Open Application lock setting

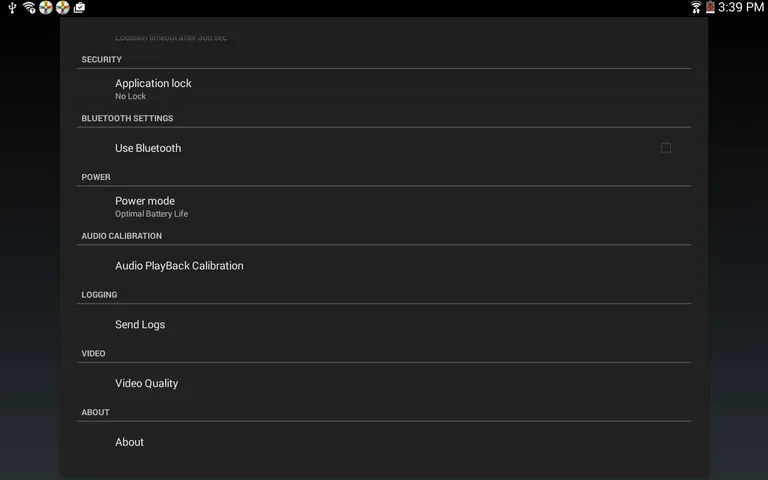153,84
